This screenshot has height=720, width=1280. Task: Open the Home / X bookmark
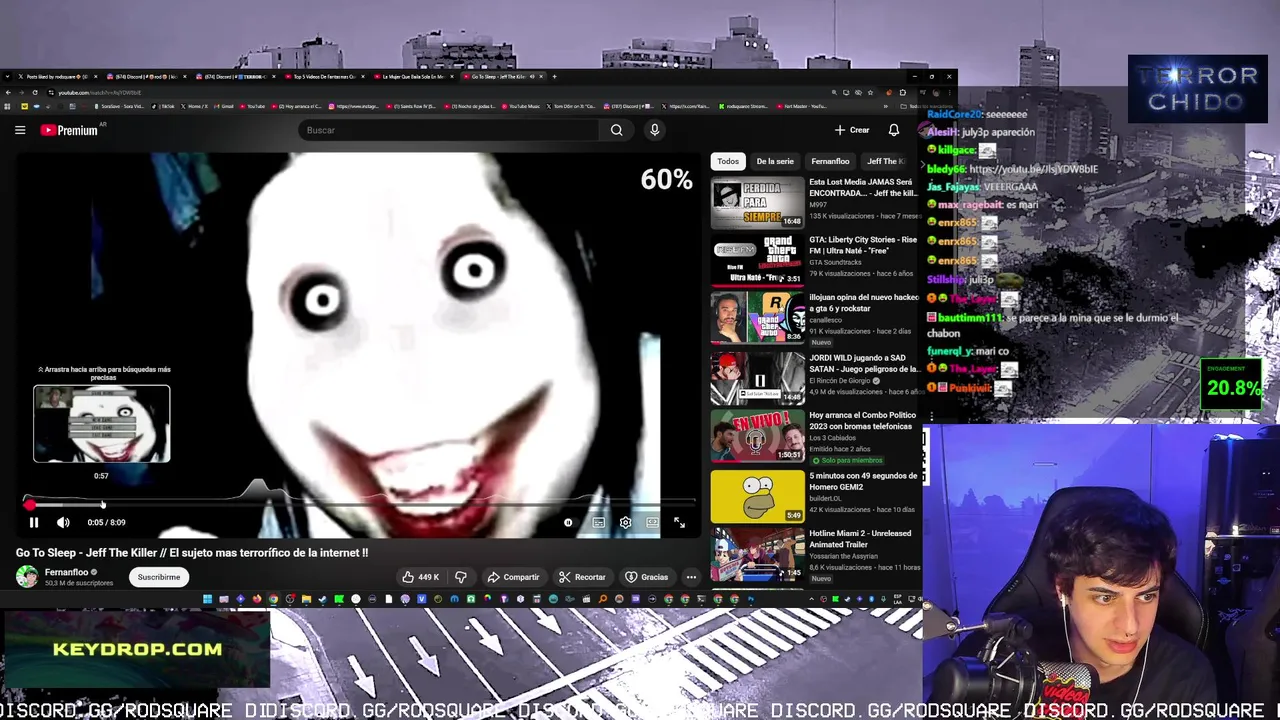click(195, 106)
